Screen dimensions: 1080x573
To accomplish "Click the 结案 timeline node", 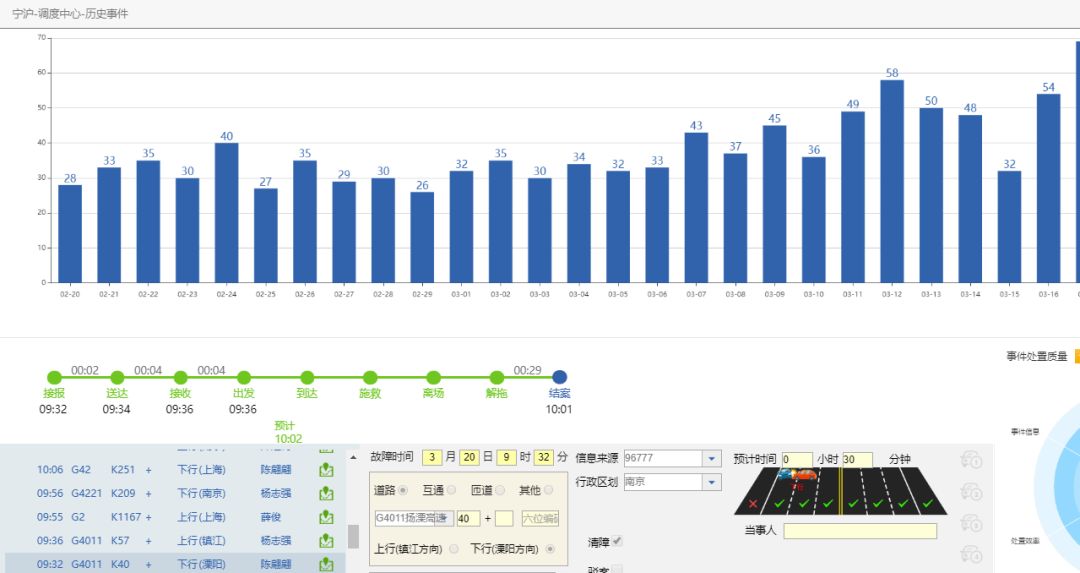I will tap(560, 377).
